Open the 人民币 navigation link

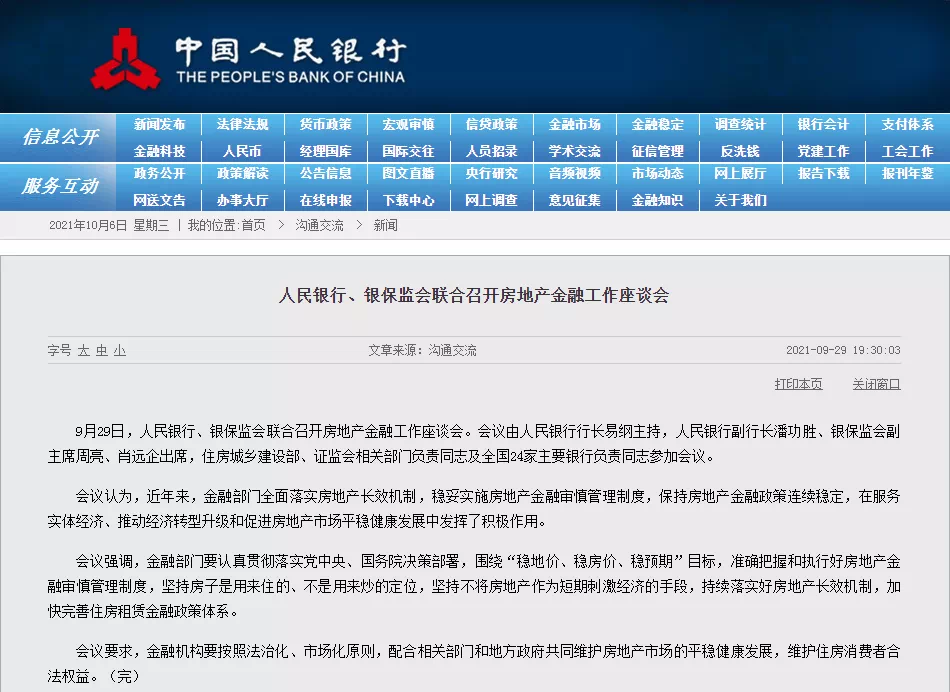pos(242,151)
